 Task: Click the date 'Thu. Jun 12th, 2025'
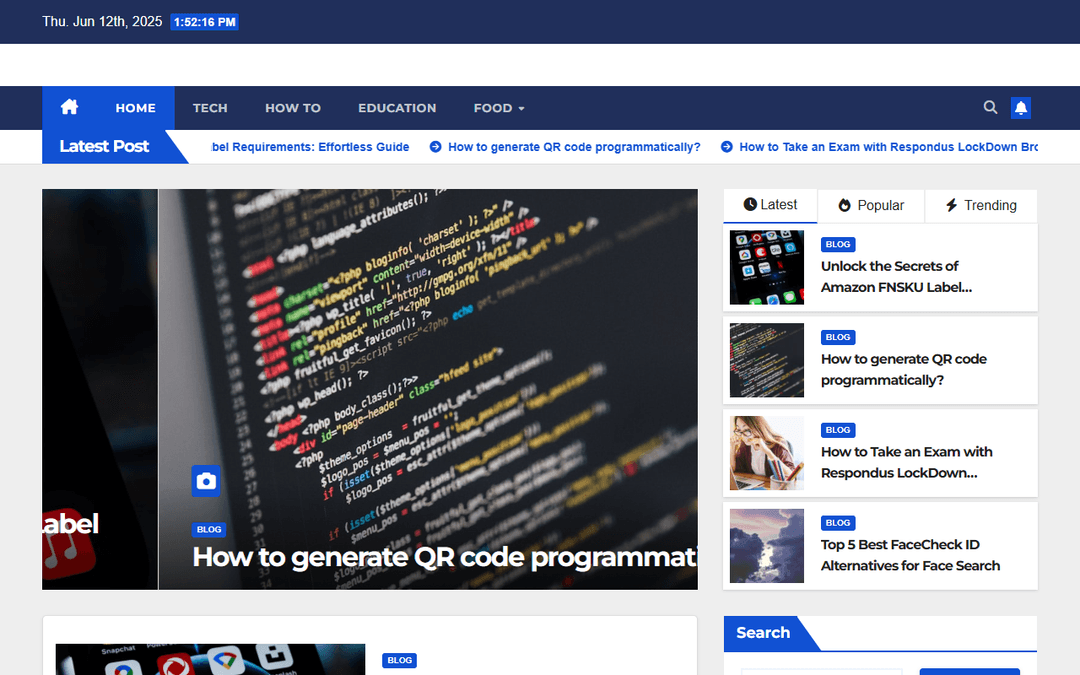(102, 21)
